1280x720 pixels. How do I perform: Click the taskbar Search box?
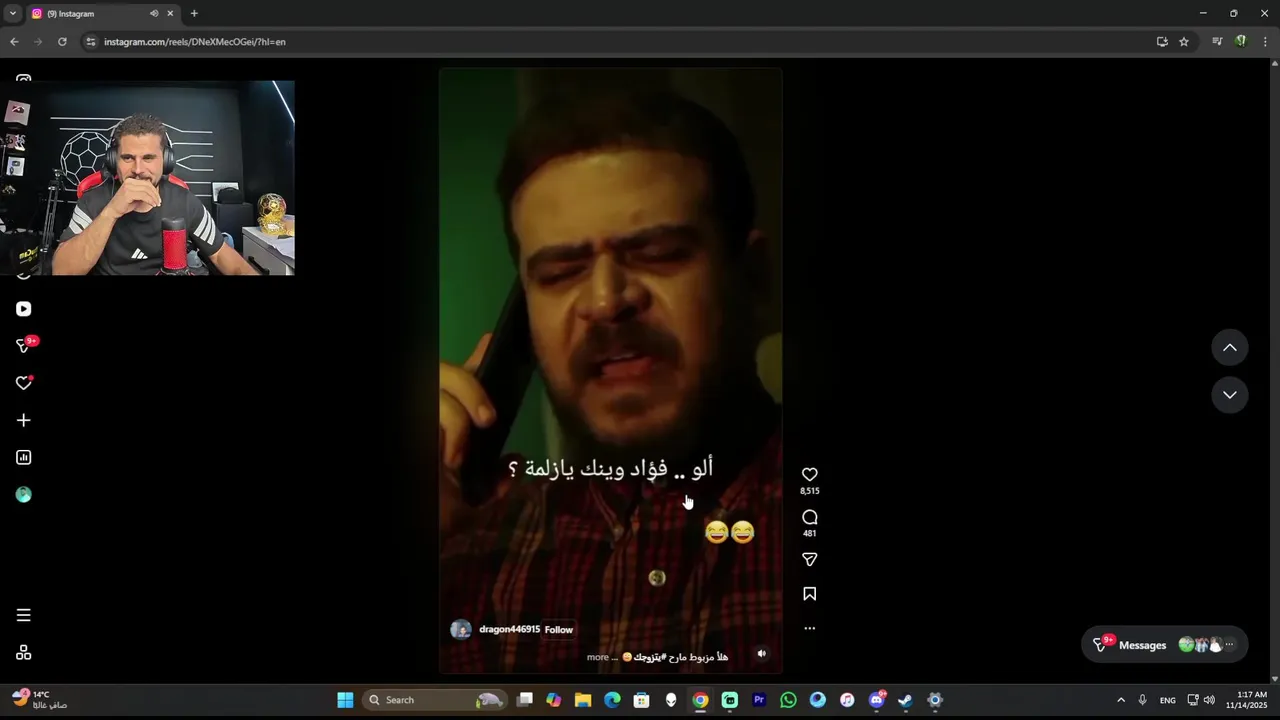[x=433, y=700]
